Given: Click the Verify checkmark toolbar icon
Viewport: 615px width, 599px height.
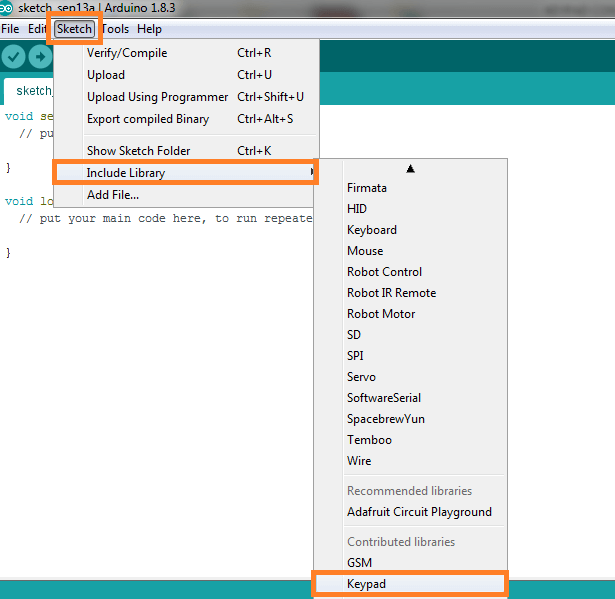Looking at the screenshot, I should [13, 57].
